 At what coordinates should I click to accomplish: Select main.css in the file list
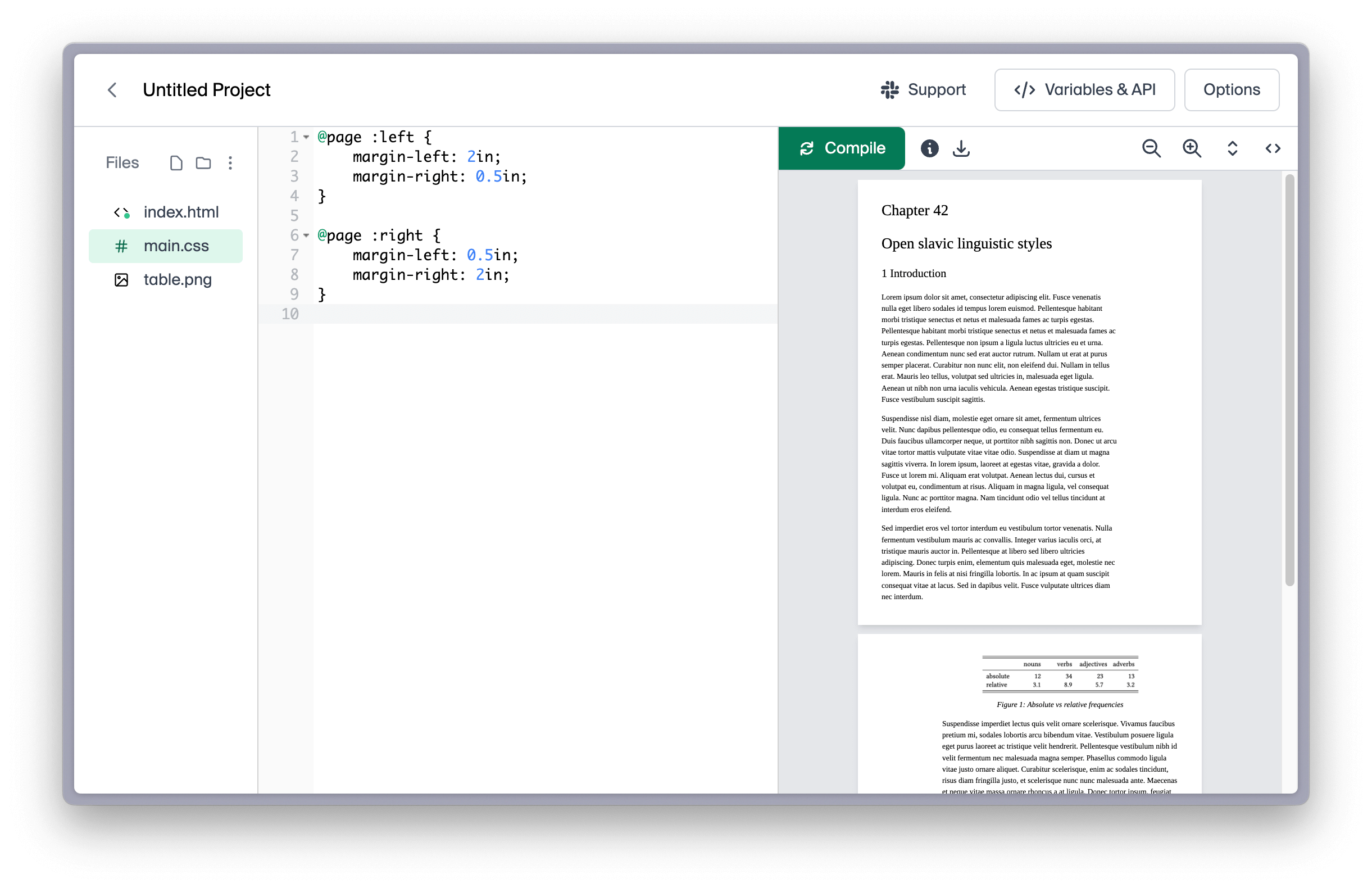(x=166, y=246)
